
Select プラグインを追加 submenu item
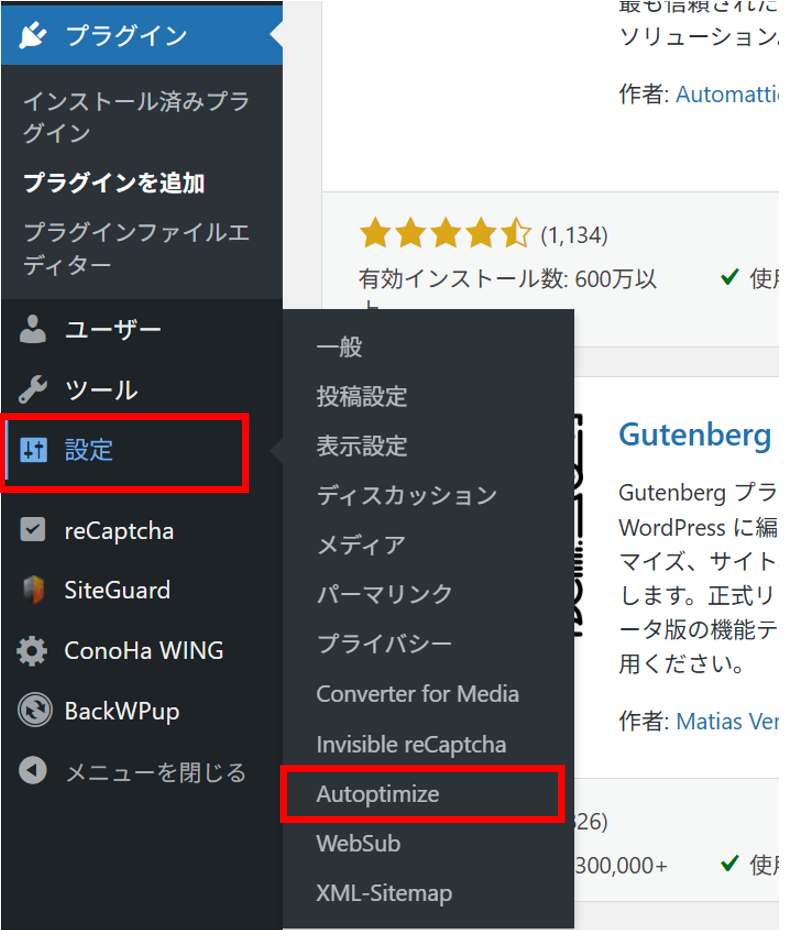pos(114,183)
